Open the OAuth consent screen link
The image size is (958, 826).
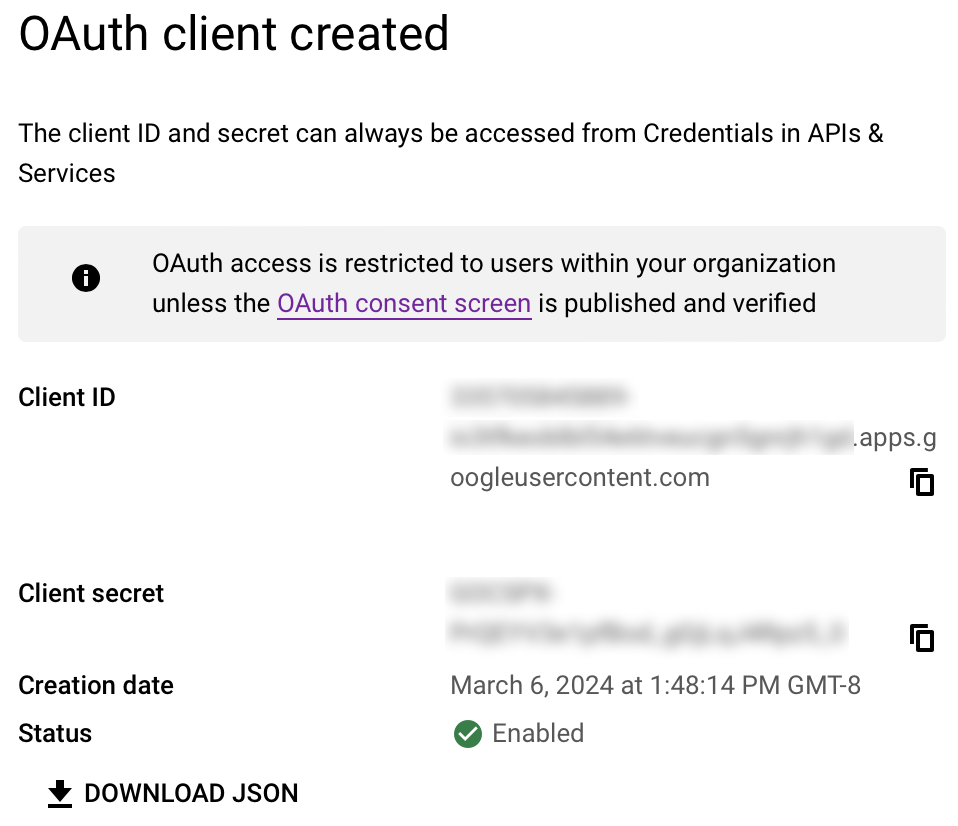pos(404,303)
